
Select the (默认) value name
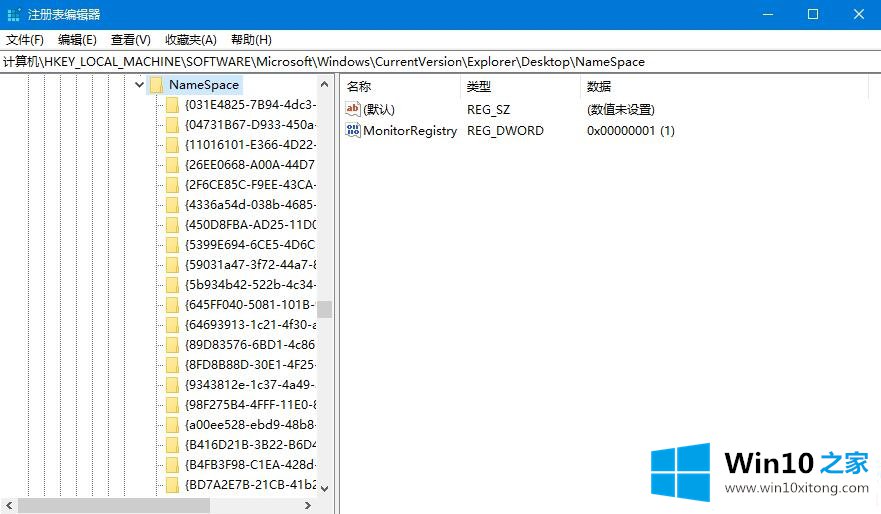tap(379, 110)
